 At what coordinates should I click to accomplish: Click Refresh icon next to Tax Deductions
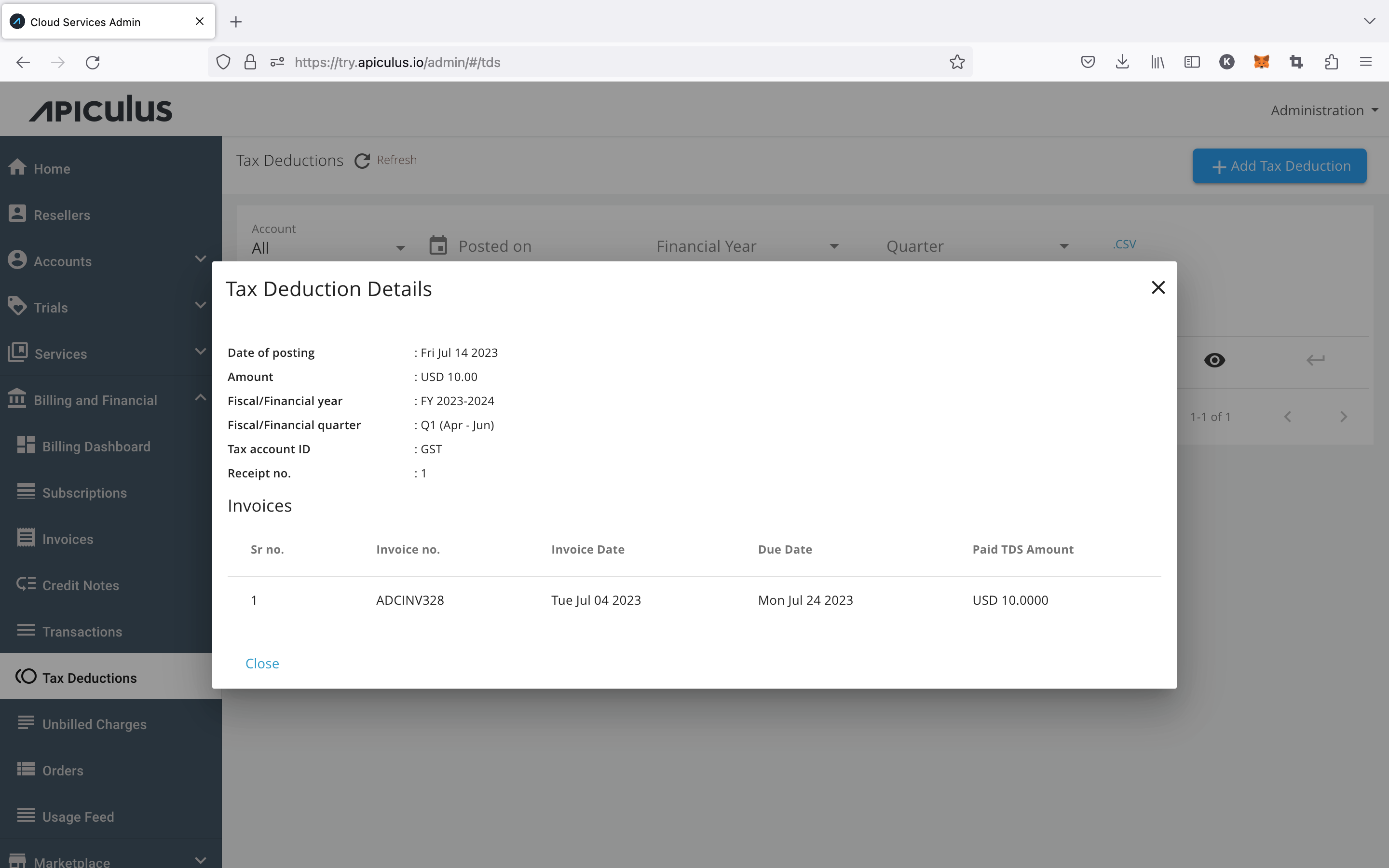pyautogui.click(x=362, y=160)
